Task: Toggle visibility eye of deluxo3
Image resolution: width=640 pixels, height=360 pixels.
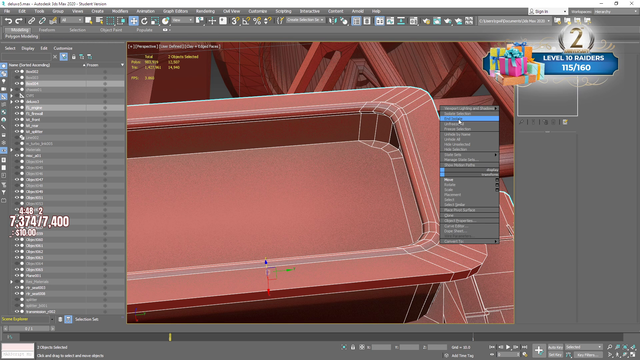Action: pyautogui.click(x=17, y=101)
